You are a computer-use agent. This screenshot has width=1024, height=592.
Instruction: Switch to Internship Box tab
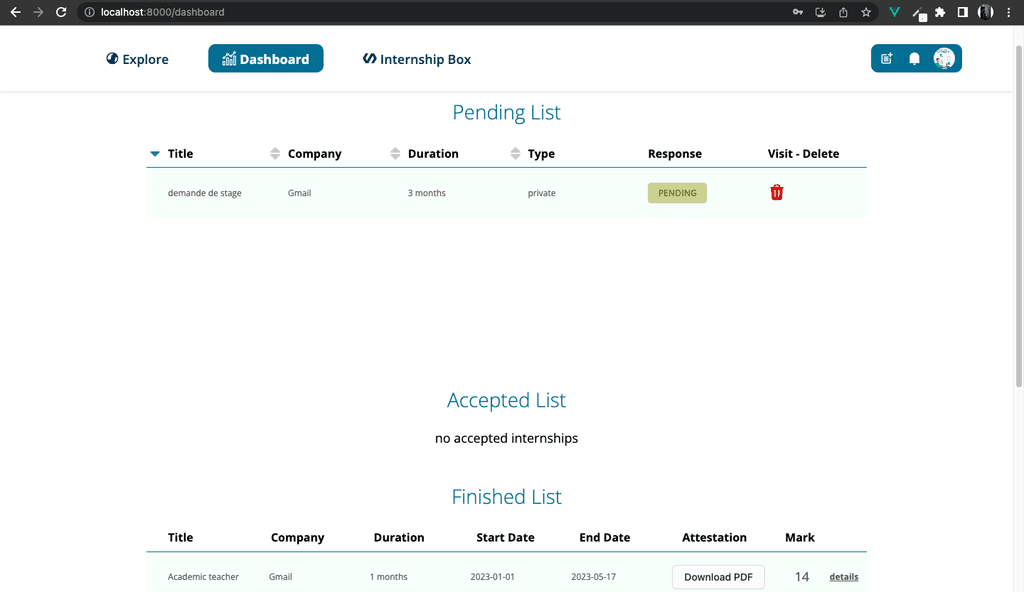click(417, 59)
